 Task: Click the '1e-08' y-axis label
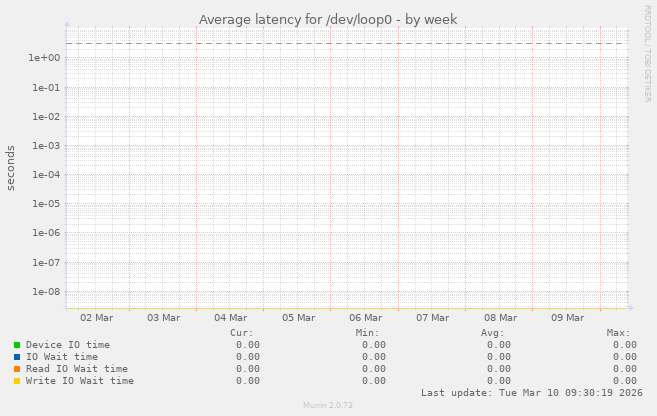[x=46, y=292]
